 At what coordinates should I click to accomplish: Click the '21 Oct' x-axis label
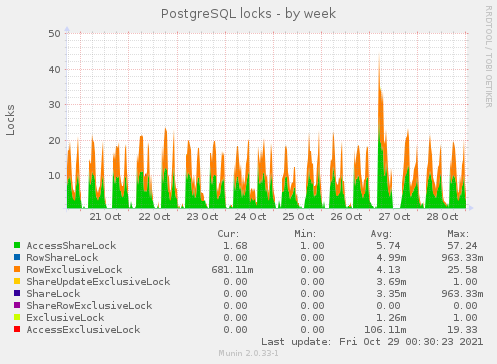[105, 217]
